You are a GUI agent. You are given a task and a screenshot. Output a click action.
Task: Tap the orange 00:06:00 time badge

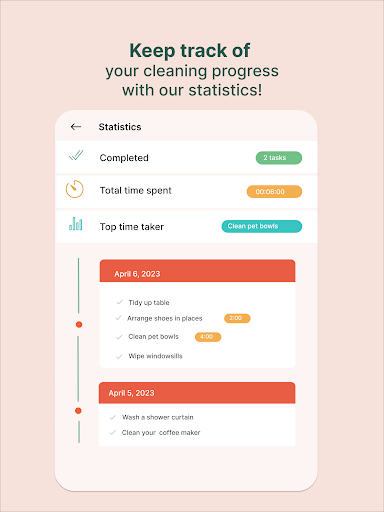[x=274, y=192]
